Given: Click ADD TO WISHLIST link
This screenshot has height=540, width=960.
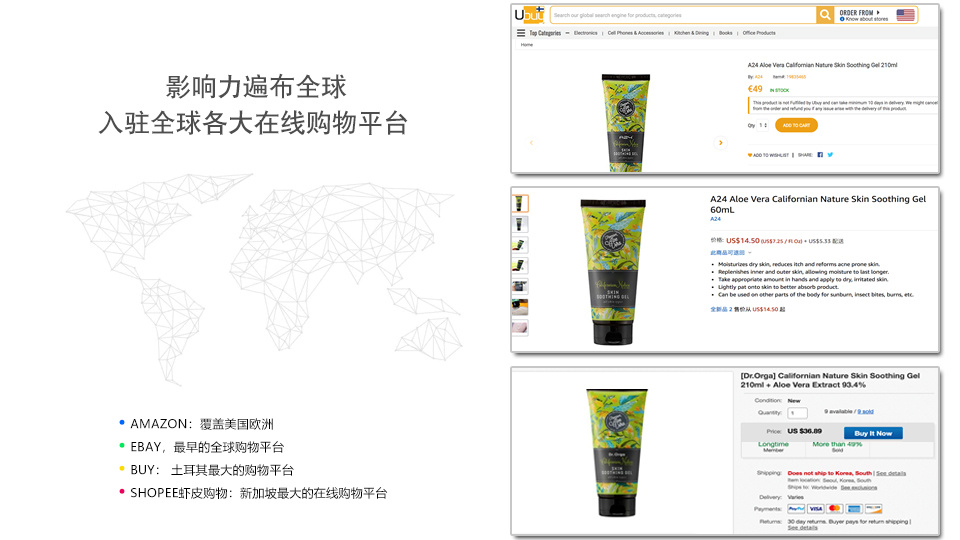Looking at the screenshot, I should tap(768, 155).
